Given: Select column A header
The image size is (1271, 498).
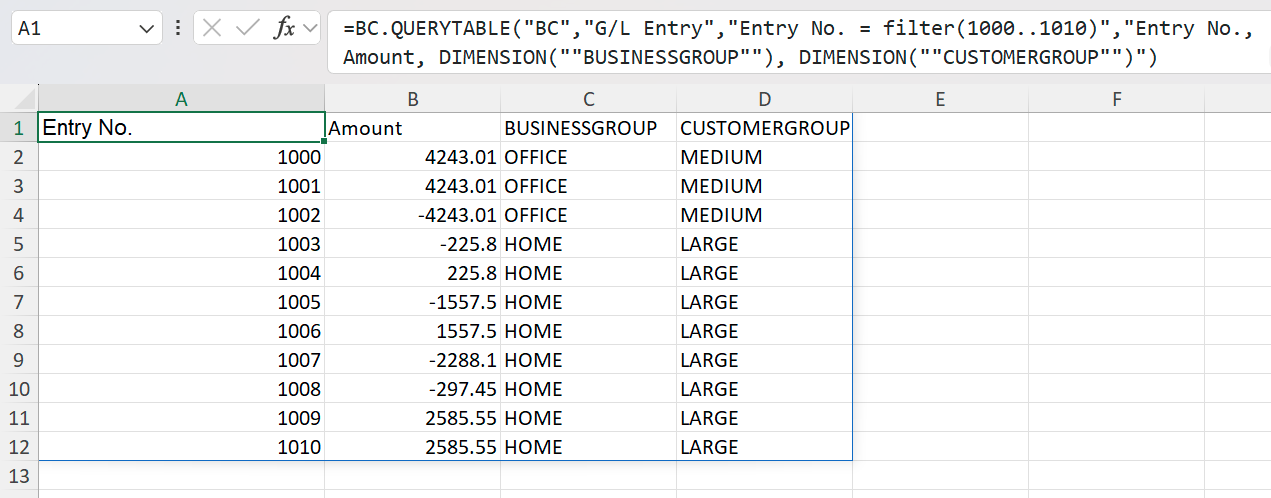Looking at the screenshot, I should coord(181,99).
